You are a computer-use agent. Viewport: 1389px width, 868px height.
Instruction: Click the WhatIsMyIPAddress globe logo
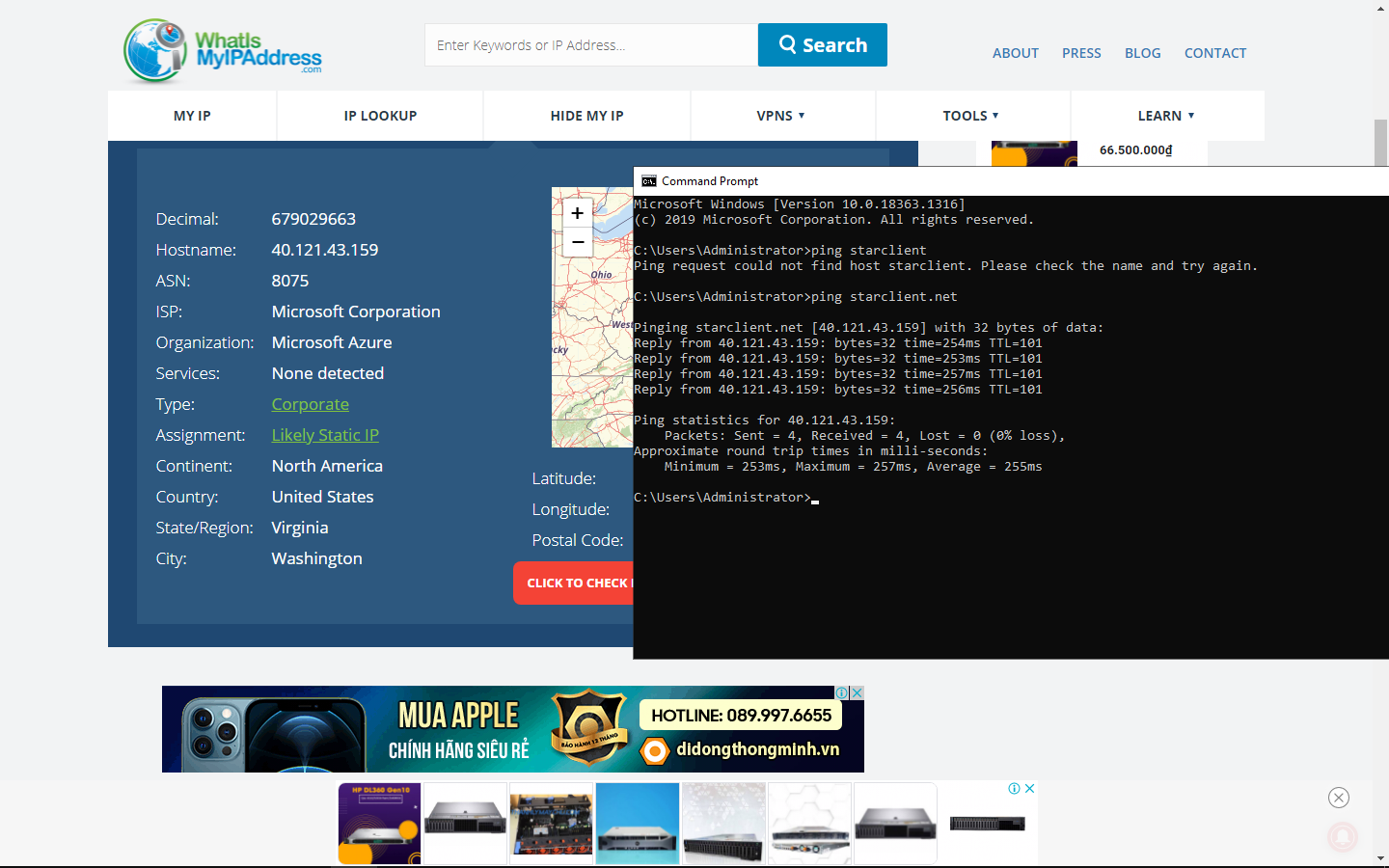click(x=223, y=50)
